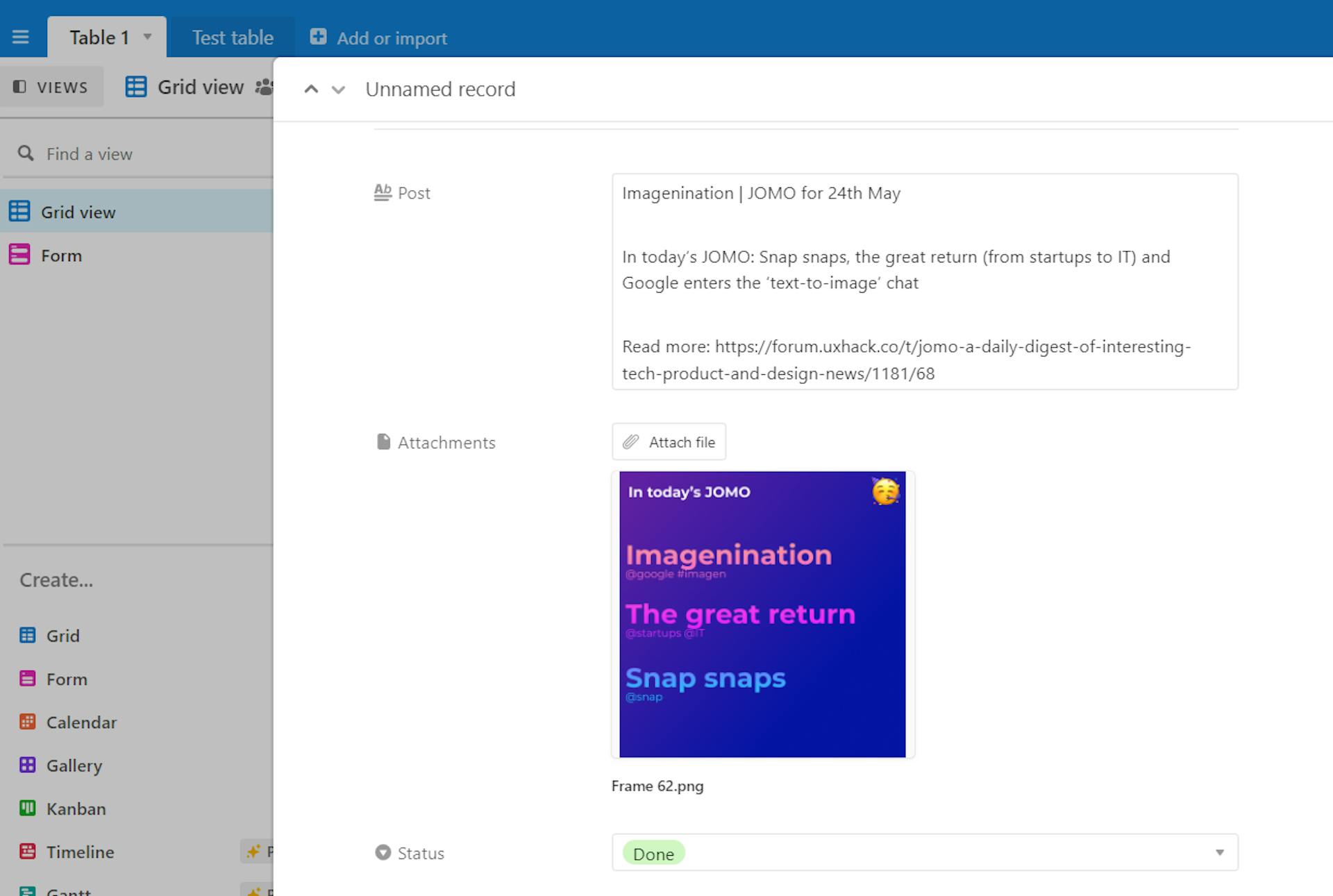The width and height of the screenshot is (1333, 896).
Task: Click the Attach file button
Action: [x=669, y=442]
